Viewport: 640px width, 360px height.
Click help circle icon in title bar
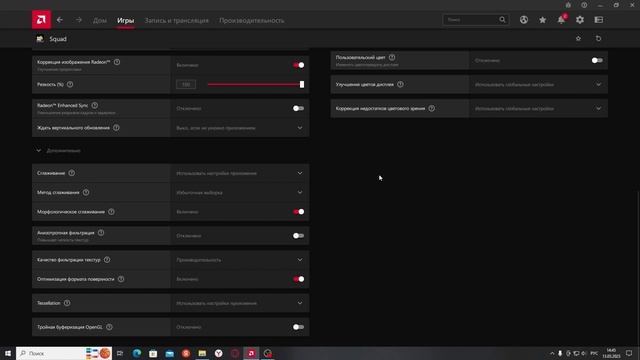pyautogui.click(x=584, y=5)
